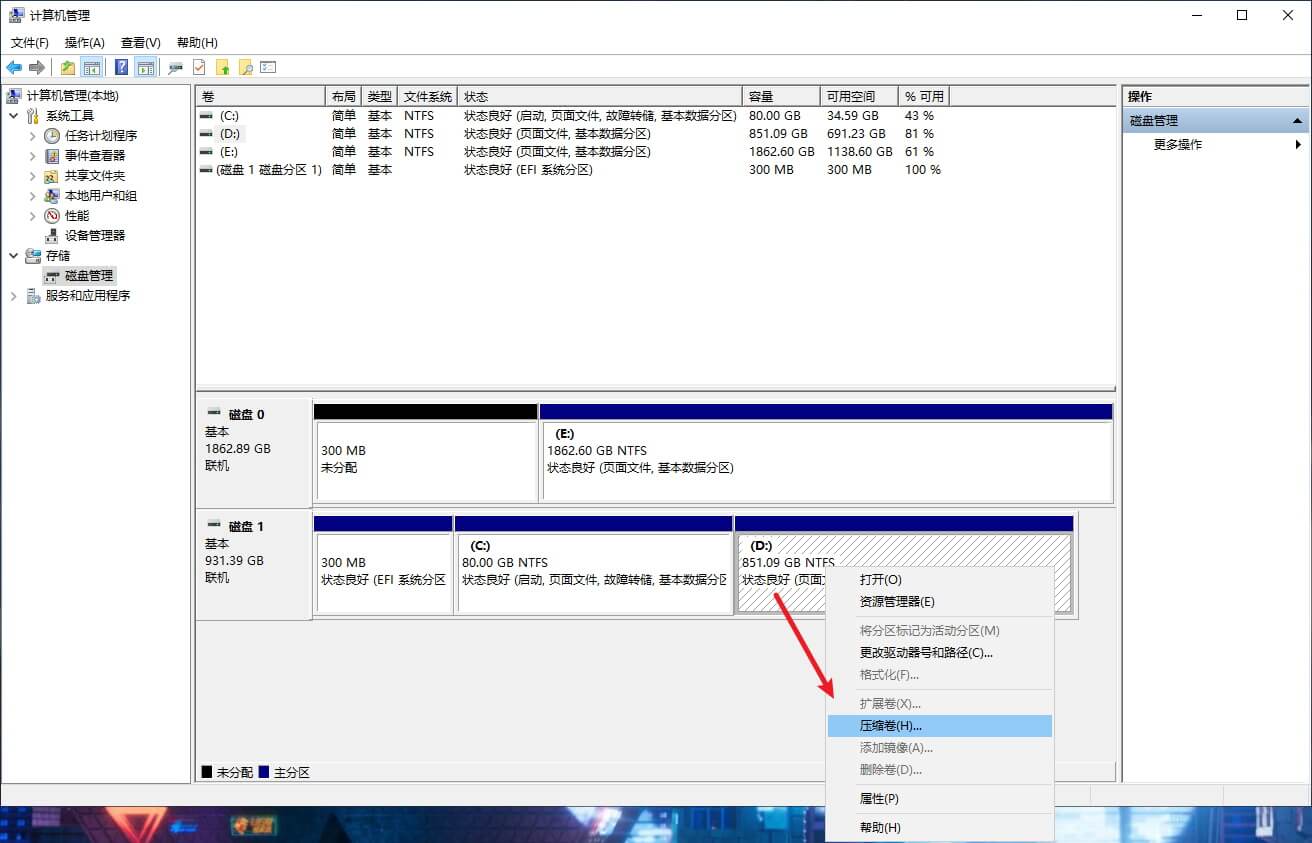This screenshot has width=1312, height=843.
Task: Toggle the console tree show/hide toolbar icon
Action: (92, 68)
